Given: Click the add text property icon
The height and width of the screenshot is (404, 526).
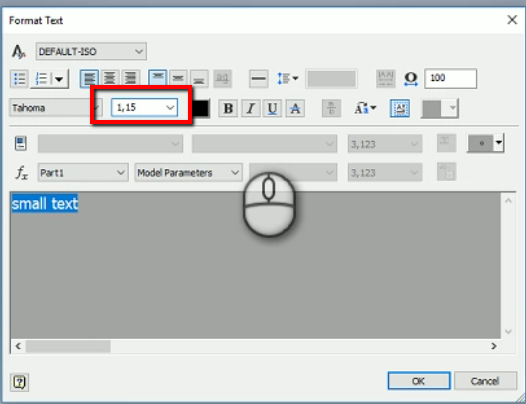Looking at the screenshot, I should pos(446,143).
